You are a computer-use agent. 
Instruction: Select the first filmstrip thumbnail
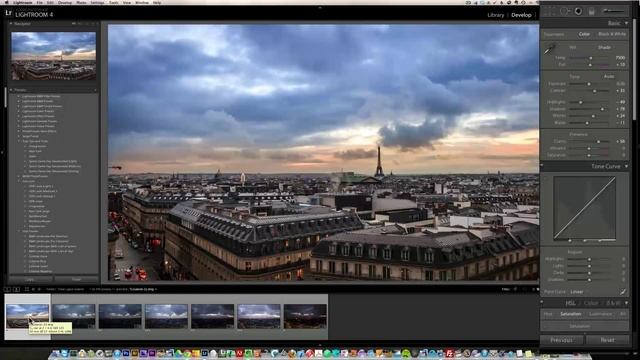pyautogui.click(x=27, y=316)
